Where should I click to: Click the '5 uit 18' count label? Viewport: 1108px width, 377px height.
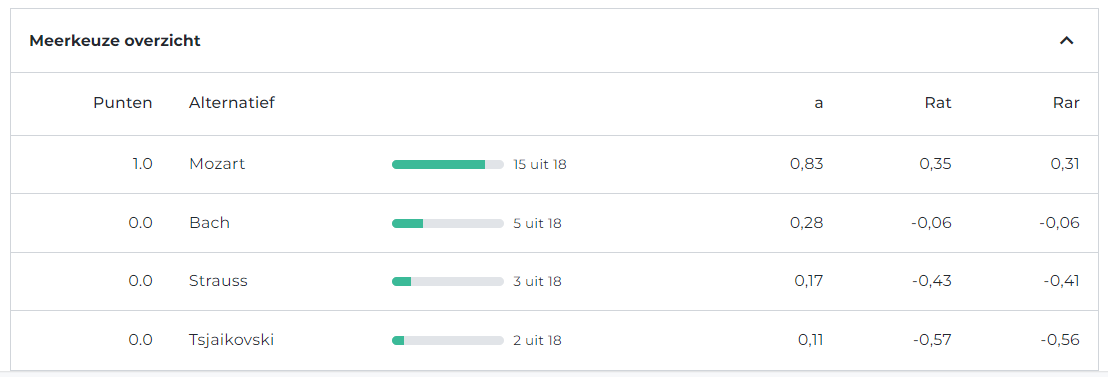pyautogui.click(x=537, y=223)
